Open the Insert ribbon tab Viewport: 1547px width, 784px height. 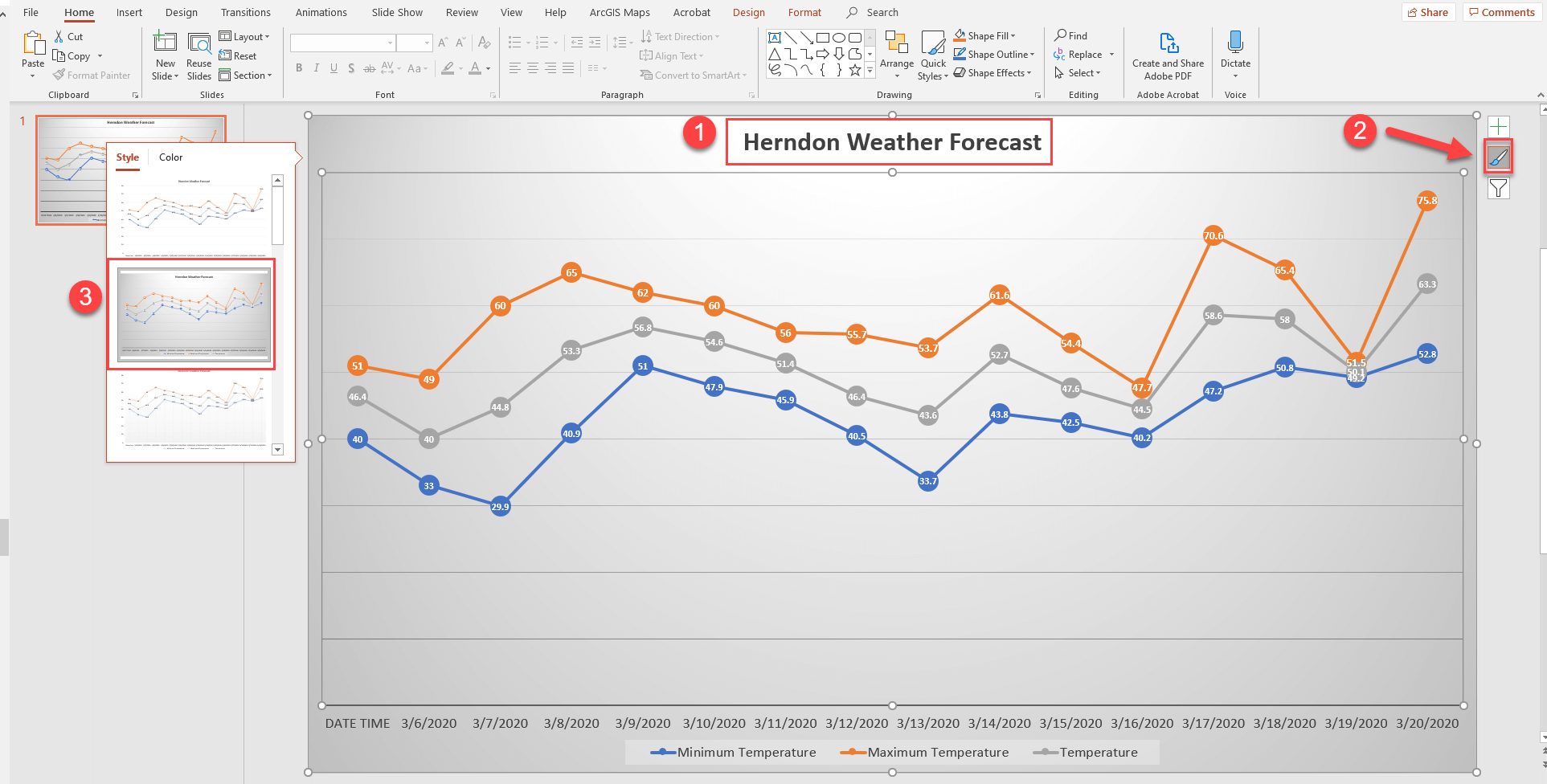point(129,13)
